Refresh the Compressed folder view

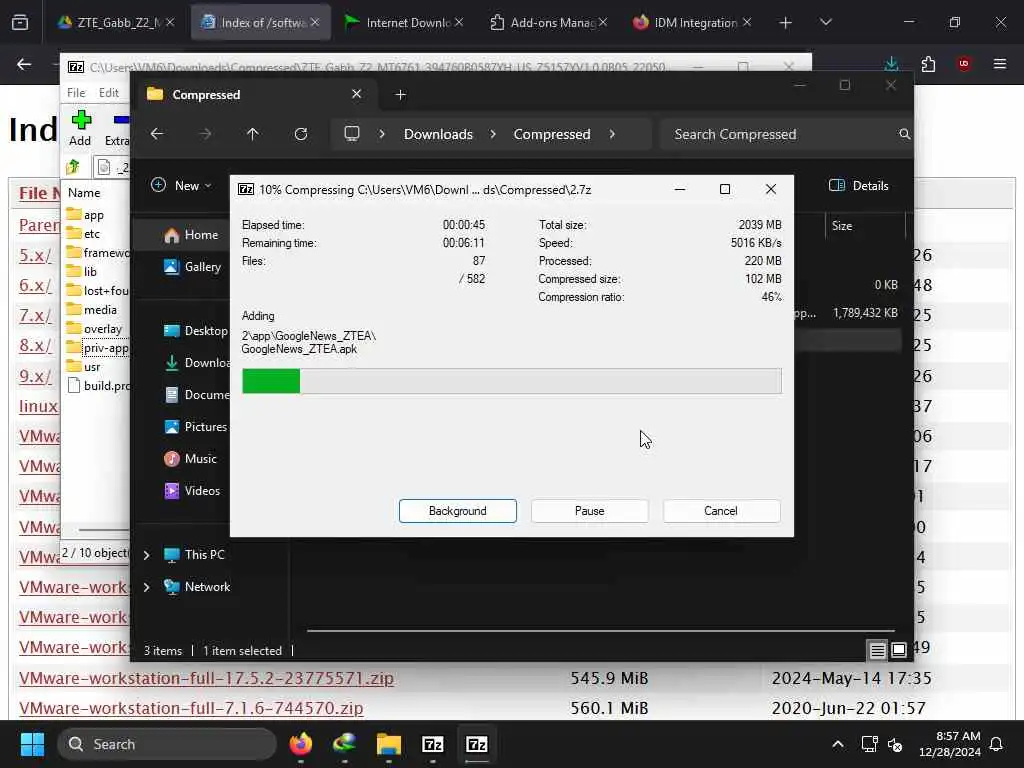[x=301, y=134]
